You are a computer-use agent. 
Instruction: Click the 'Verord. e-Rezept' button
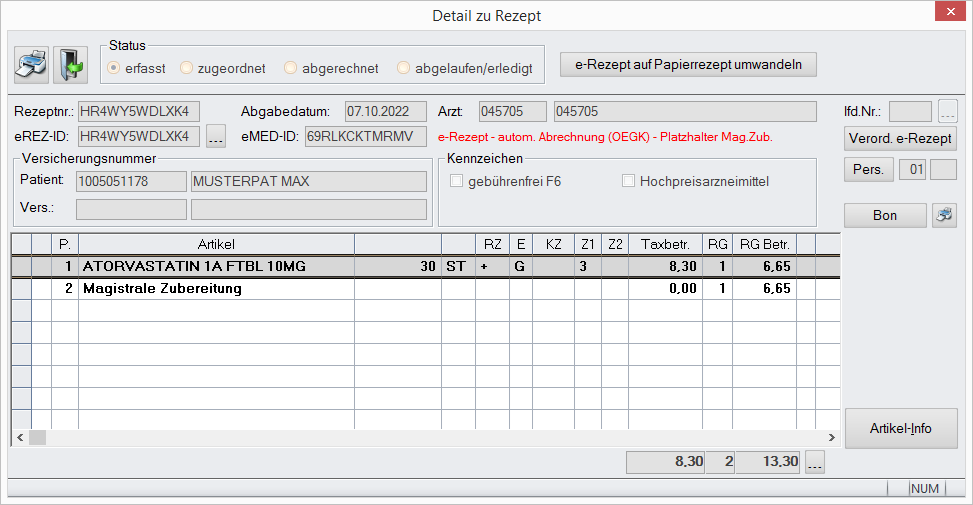(900, 138)
